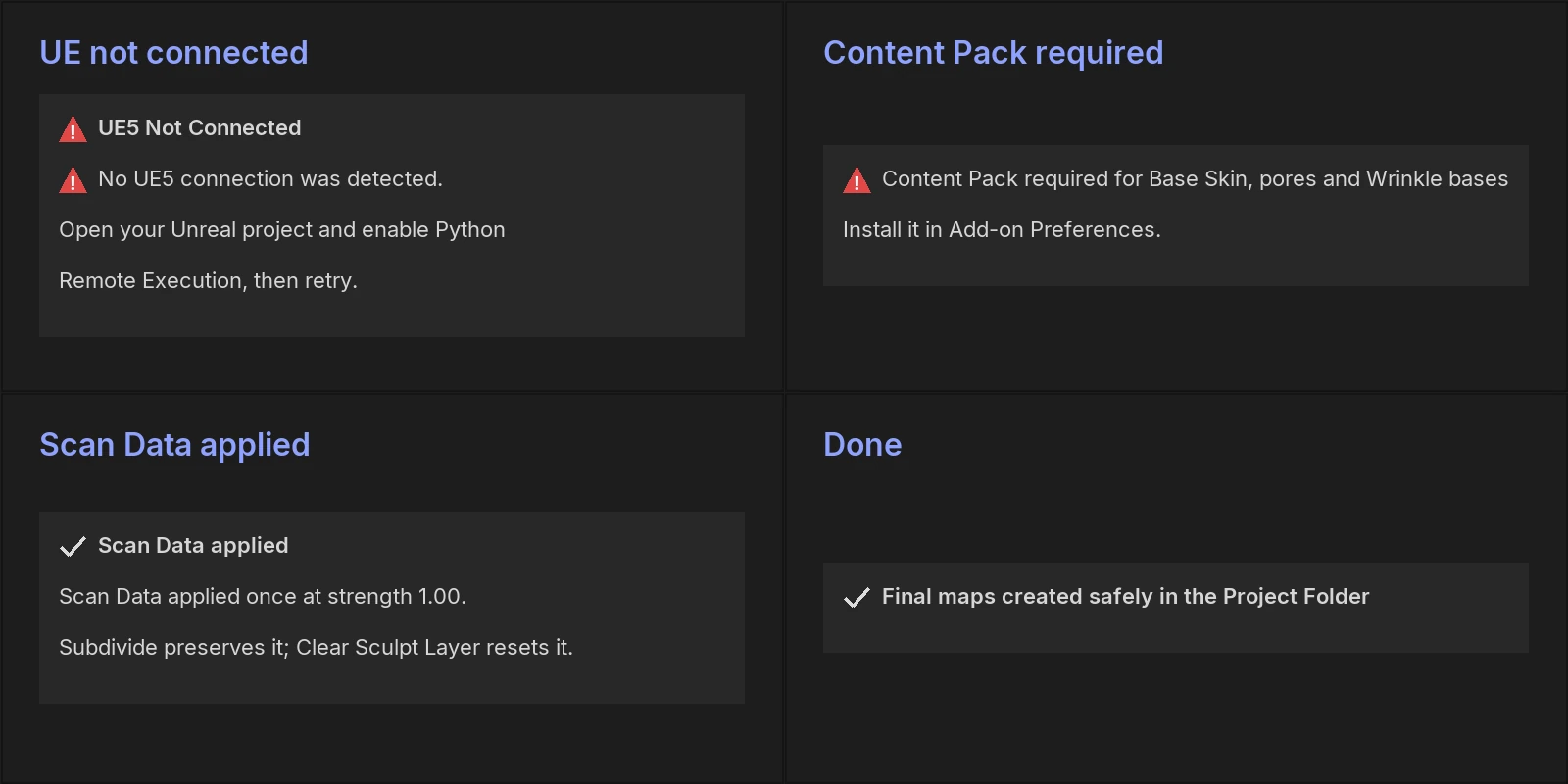The width and height of the screenshot is (1568, 784).
Task: Click the Content Pack required warning icon
Action: pos(857,179)
